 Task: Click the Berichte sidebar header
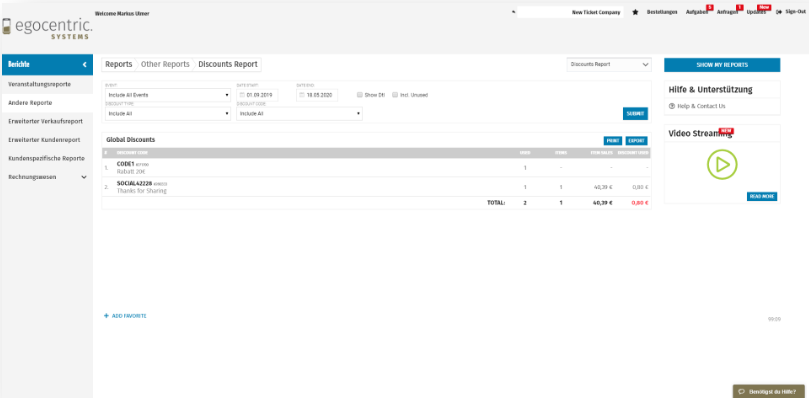point(47,65)
